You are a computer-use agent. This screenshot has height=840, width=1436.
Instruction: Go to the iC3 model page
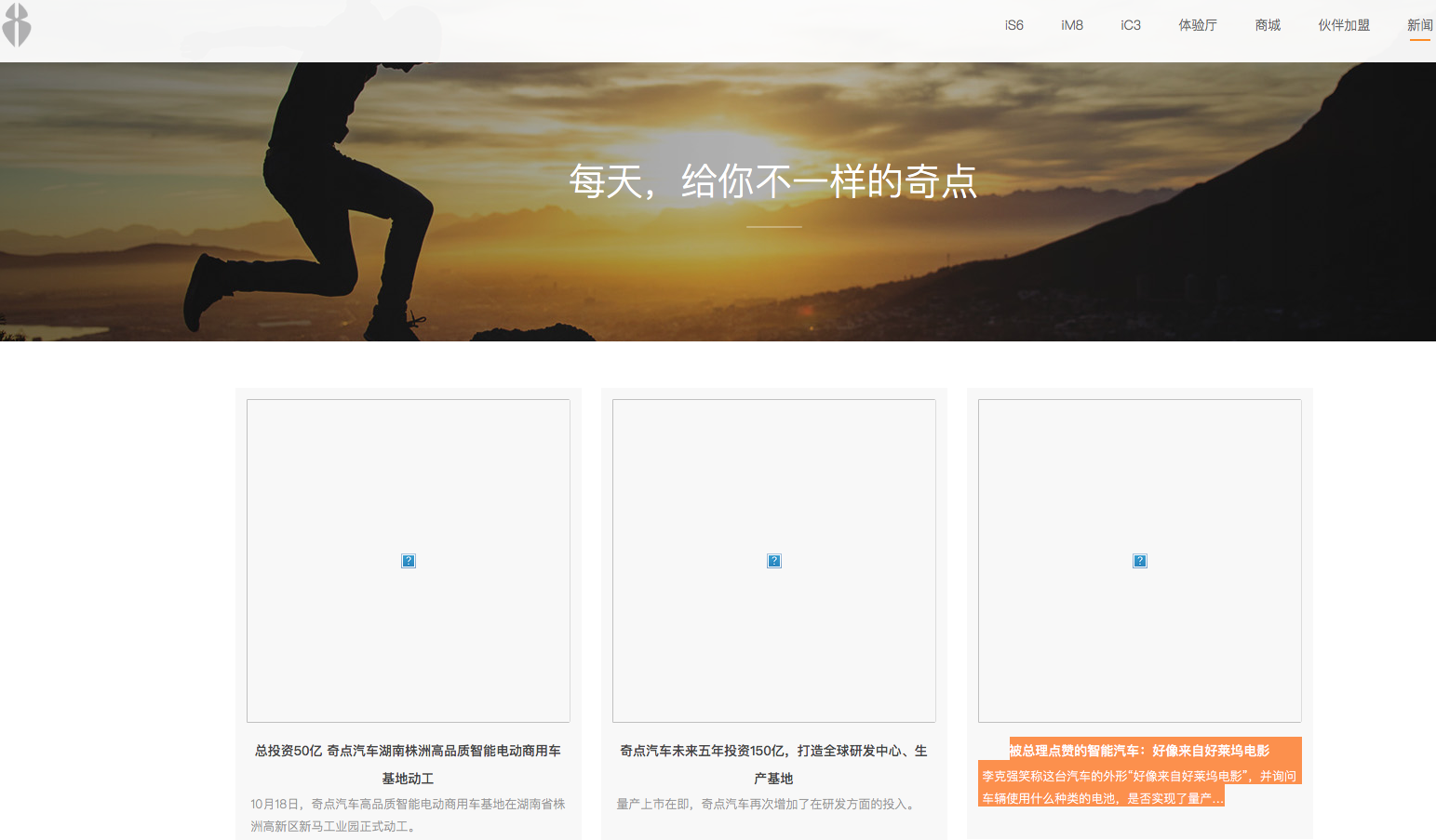[x=1130, y=25]
